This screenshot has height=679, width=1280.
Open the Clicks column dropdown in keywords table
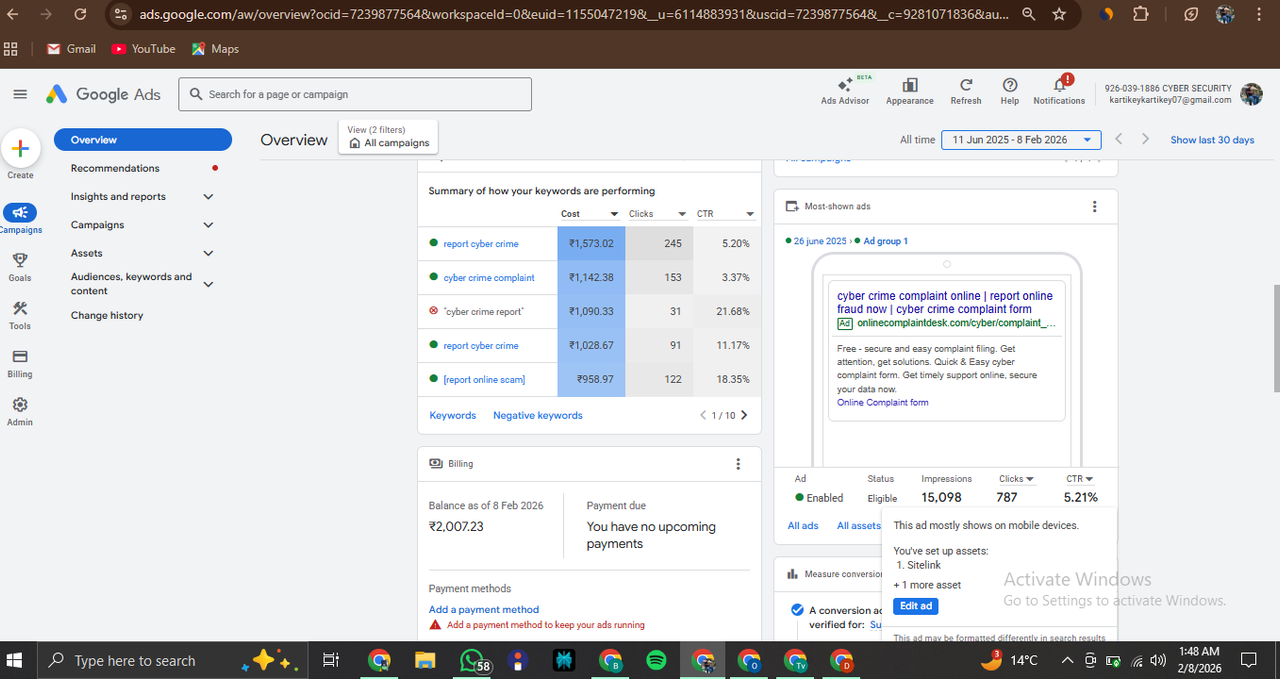[x=683, y=214]
